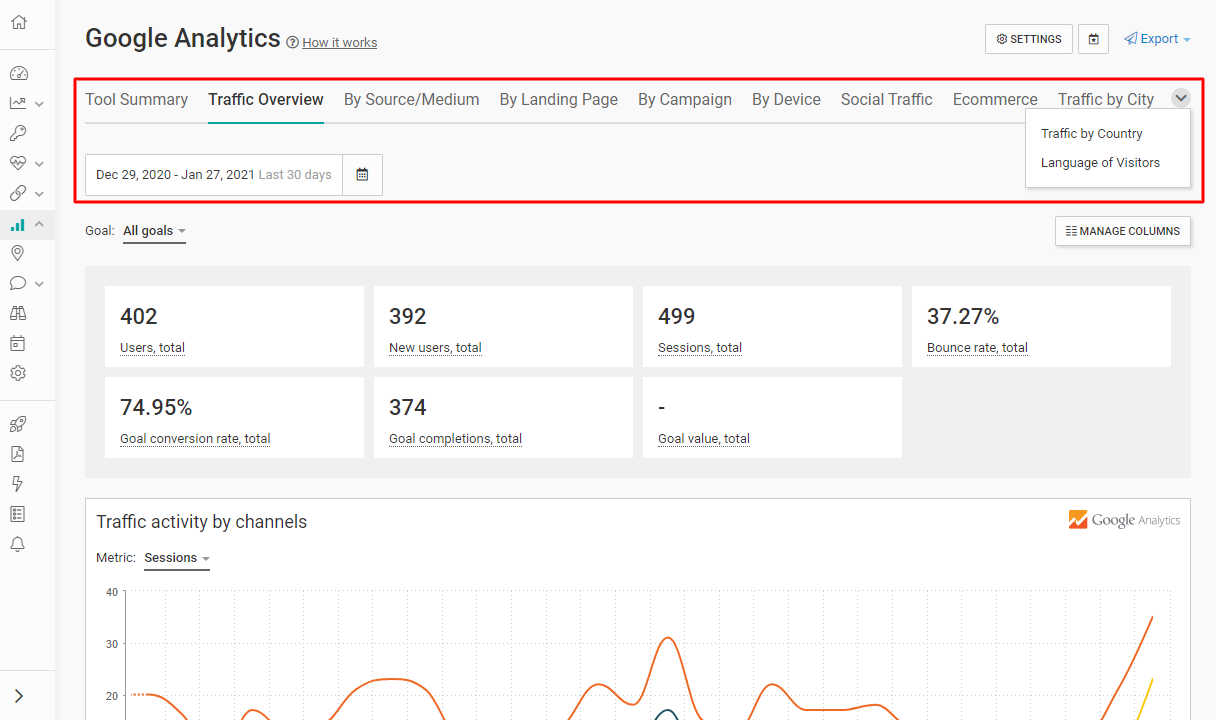Open the chain link backlinks icon
Viewport: 1216px width, 720px height.
click(x=18, y=193)
